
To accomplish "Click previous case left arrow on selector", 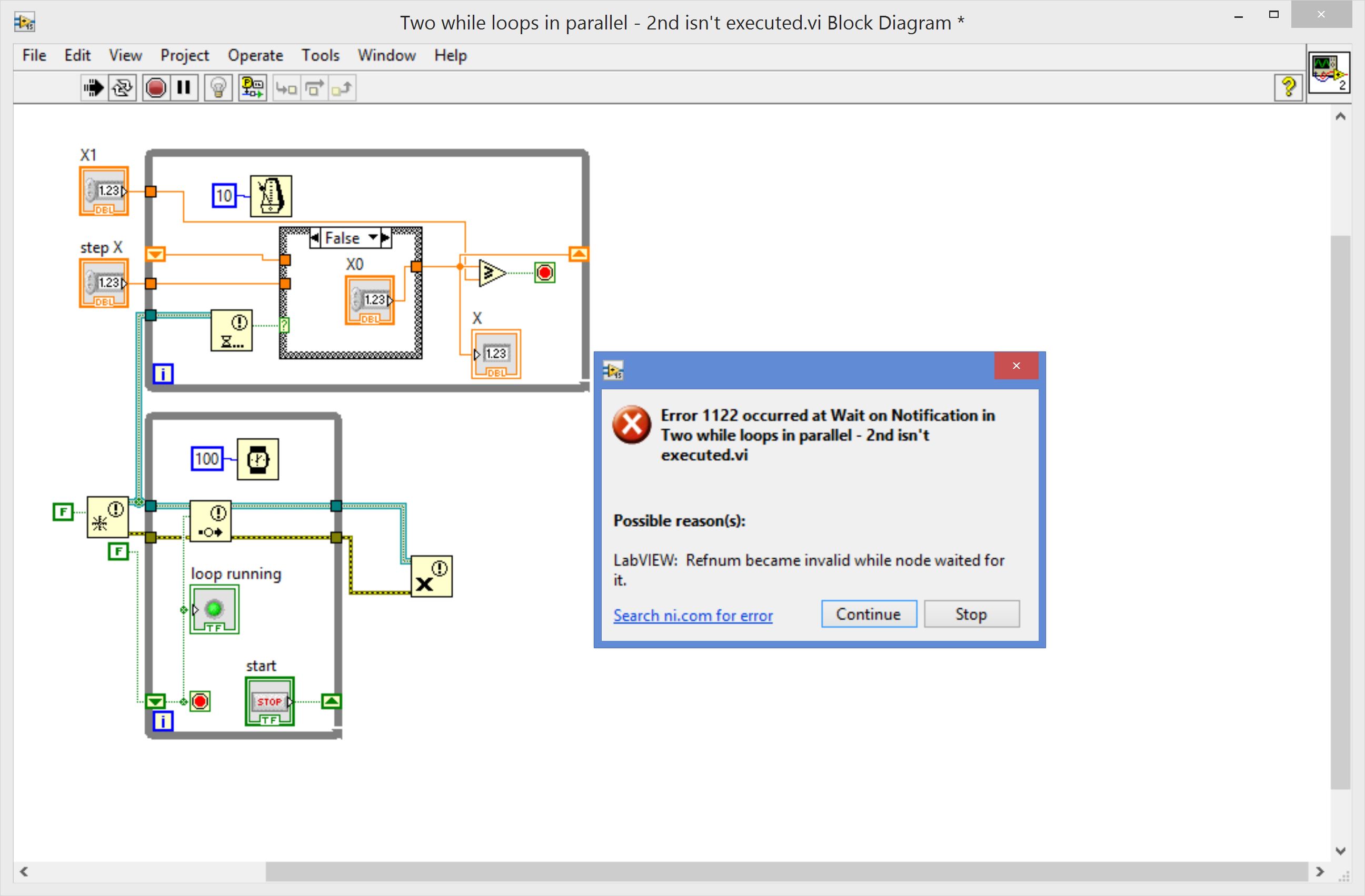I will pos(315,237).
